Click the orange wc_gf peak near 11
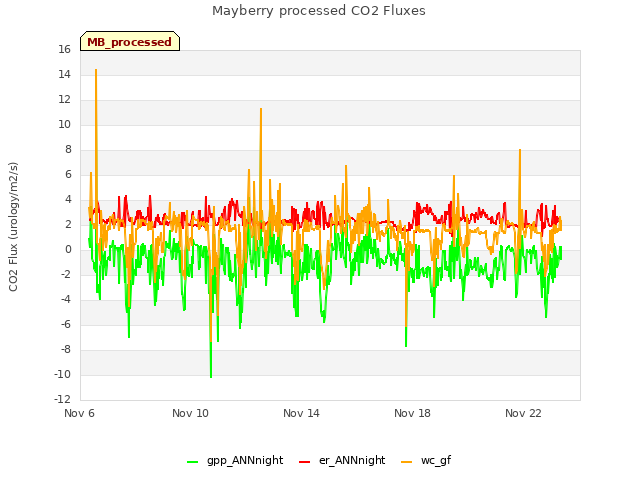The image size is (640, 480). (x=261, y=109)
